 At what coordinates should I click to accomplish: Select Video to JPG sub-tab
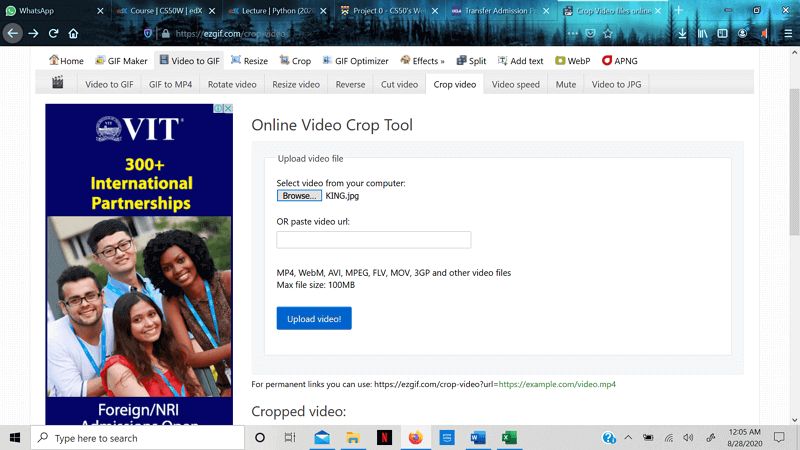616,85
